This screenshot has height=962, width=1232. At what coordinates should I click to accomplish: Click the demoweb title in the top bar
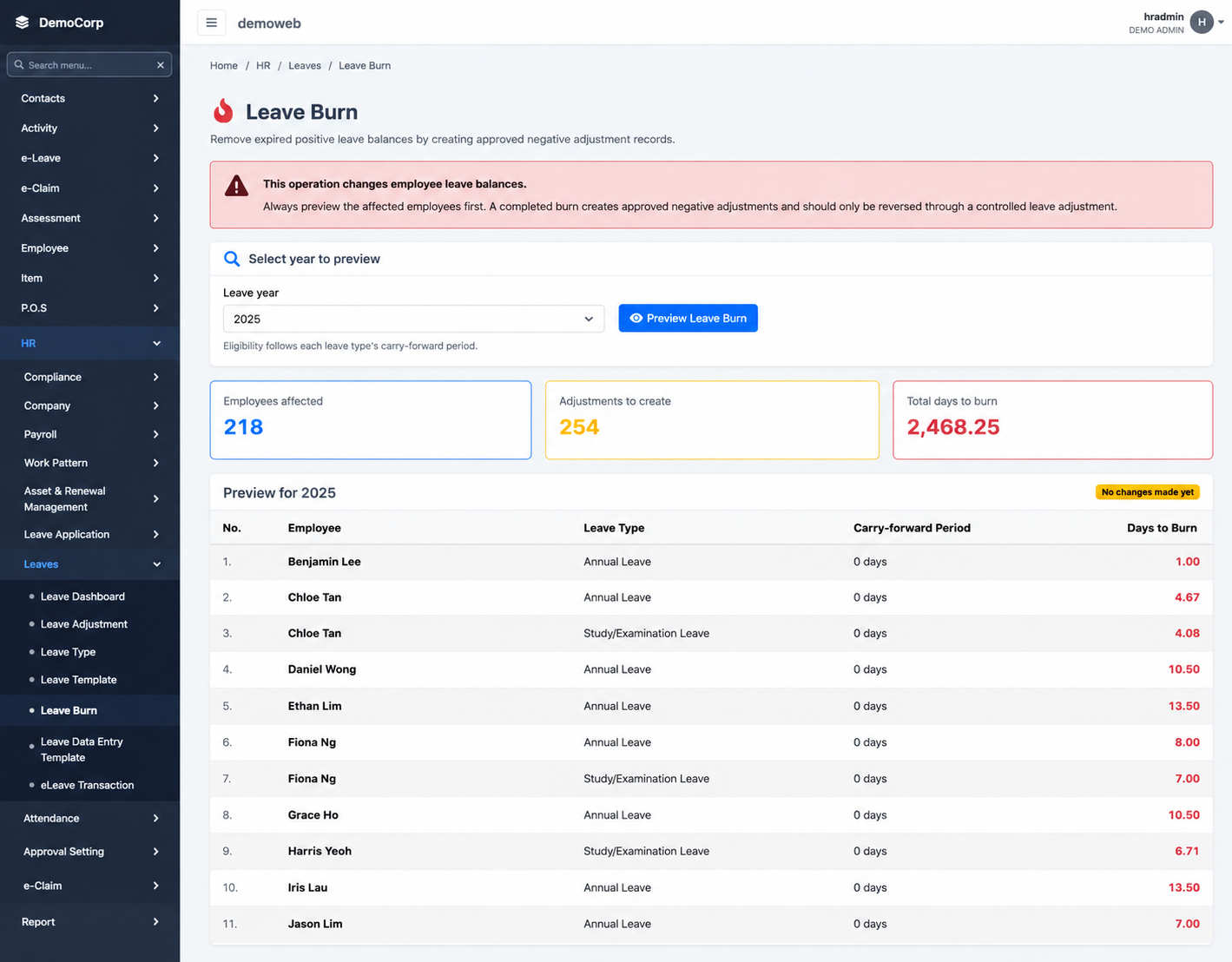point(269,23)
